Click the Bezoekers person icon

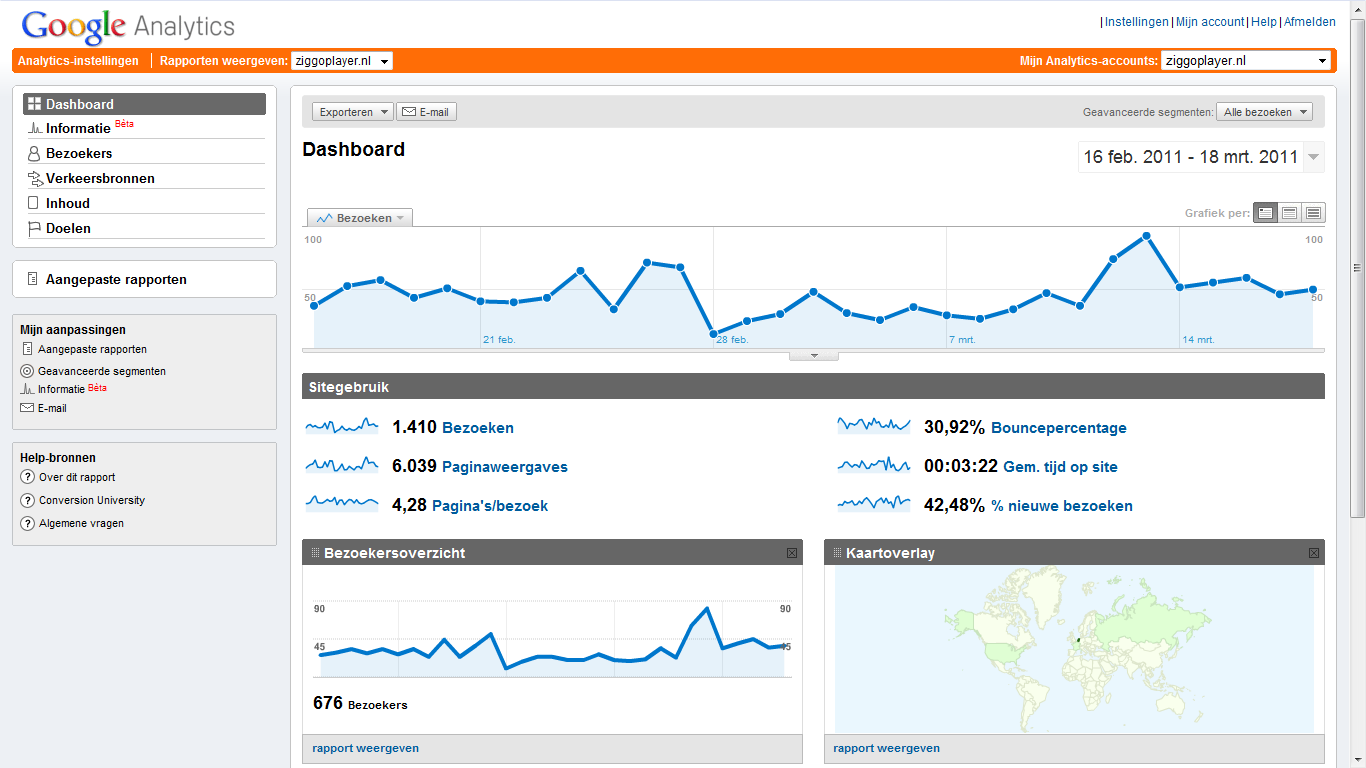tap(34, 153)
